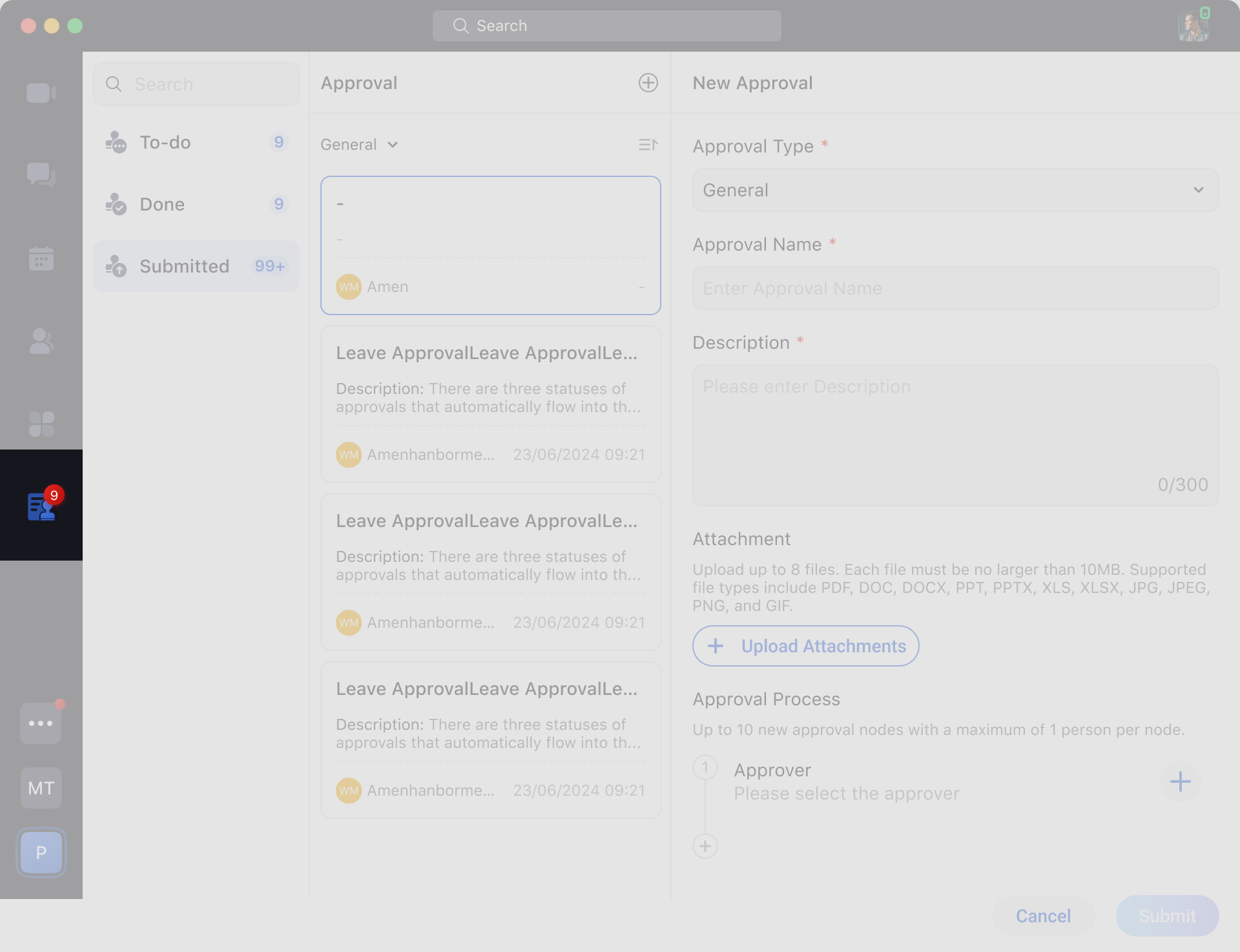Expand the General filter dropdown

pyautogui.click(x=359, y=145)
